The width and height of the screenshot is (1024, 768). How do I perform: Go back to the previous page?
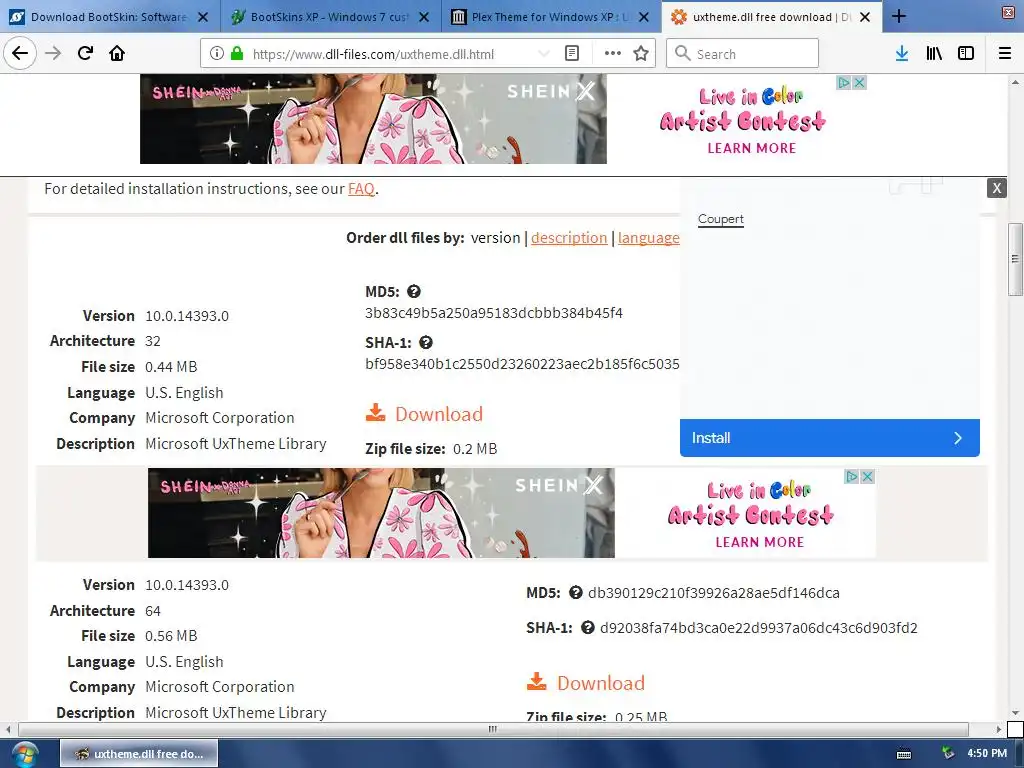(x=20, y=53)
